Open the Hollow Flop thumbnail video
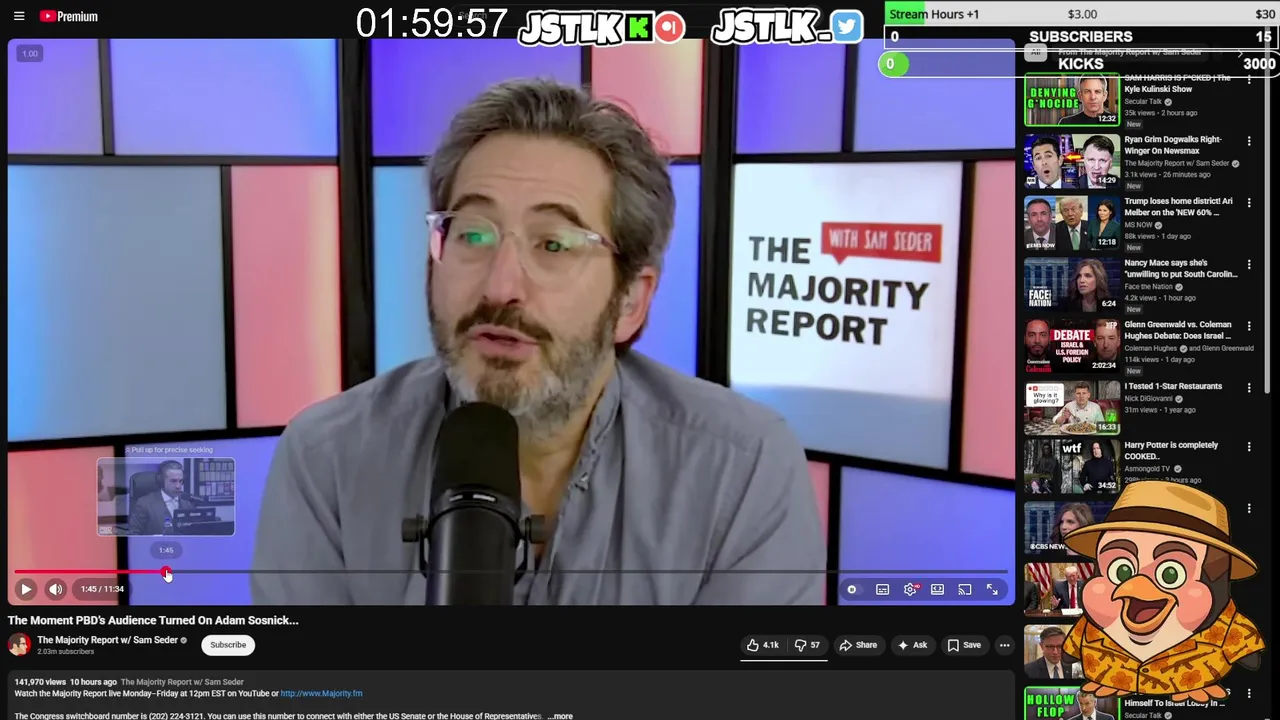This screenshot has width=1280, height=720. (1071, 703)
